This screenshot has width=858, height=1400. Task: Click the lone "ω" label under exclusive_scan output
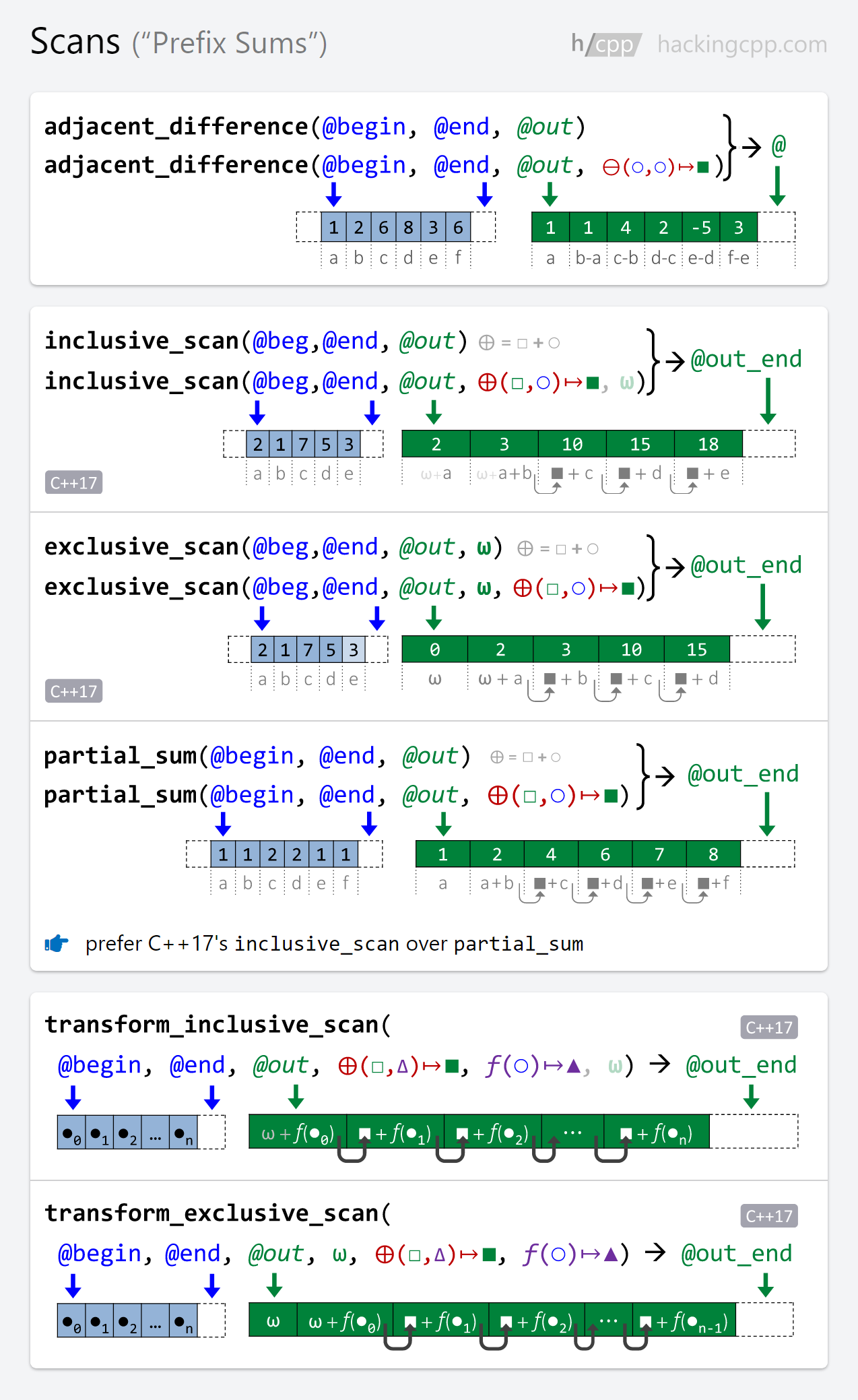tap(434, 679)
